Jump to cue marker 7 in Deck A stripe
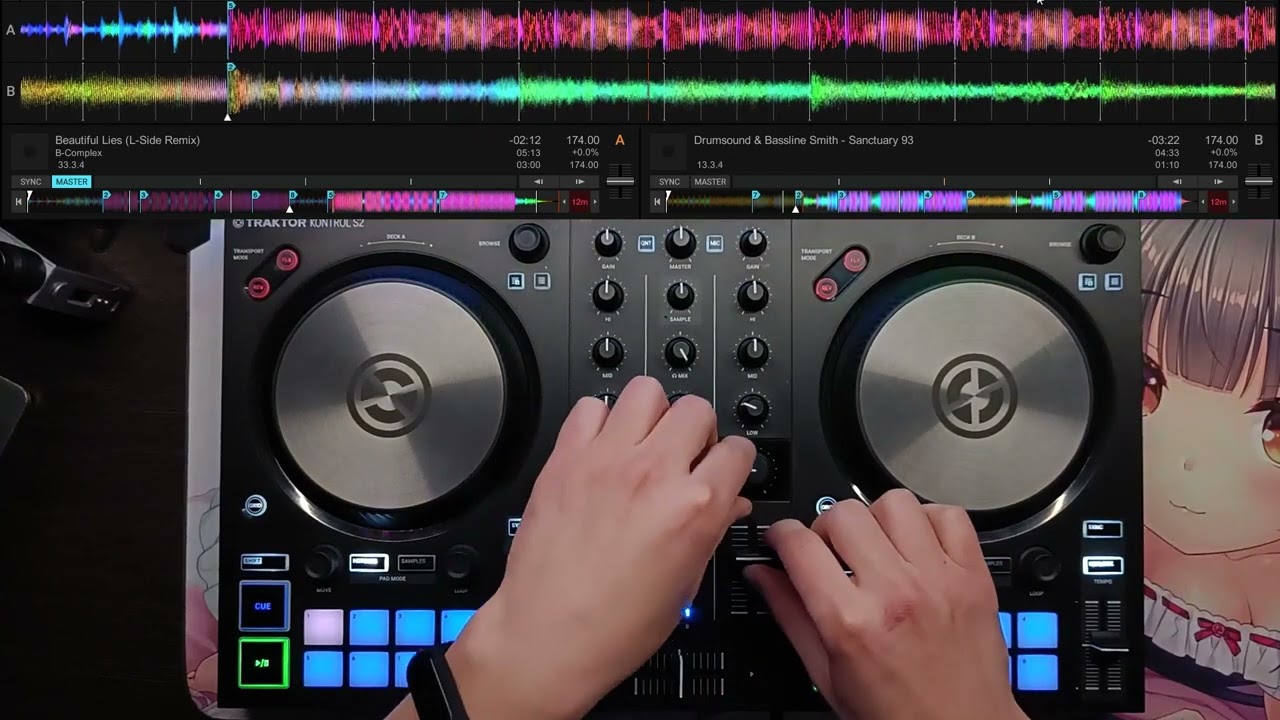The height and width of the screenshot is (720, 1280). click(x=442, y=195)
